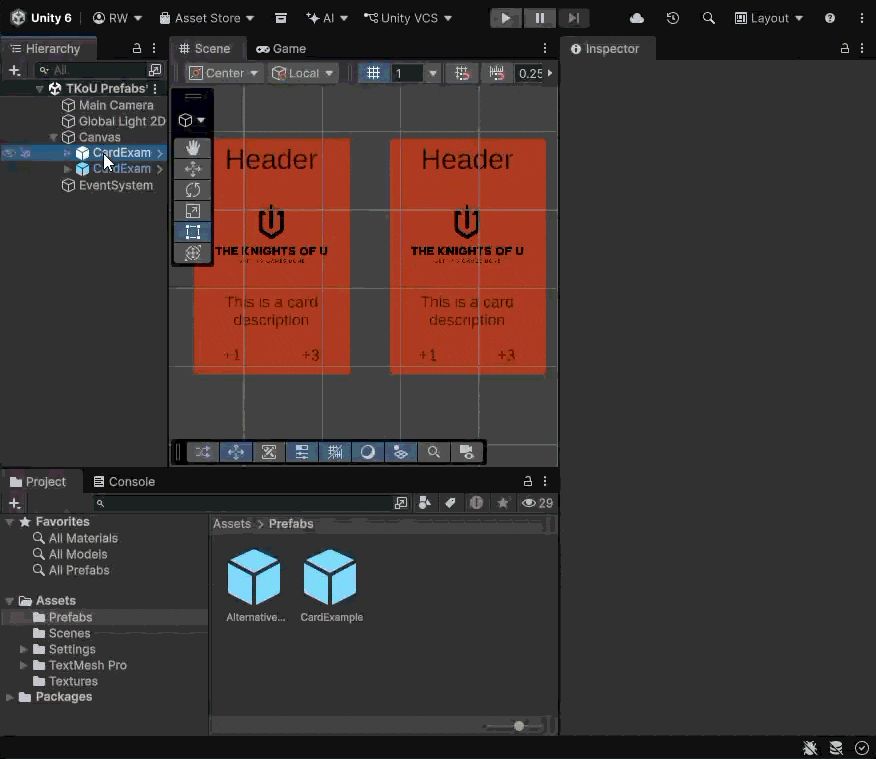
Task: Toggle scene grid visibility
Action: (373, 73)
